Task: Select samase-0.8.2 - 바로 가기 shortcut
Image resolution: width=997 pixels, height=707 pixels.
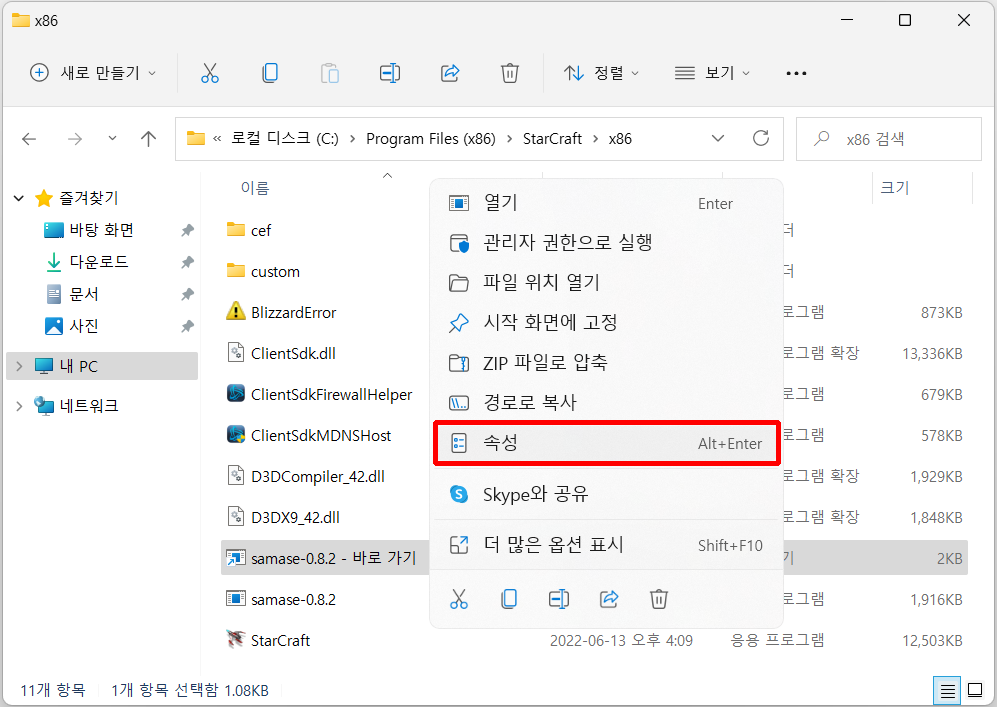Action: click(333, 558)
